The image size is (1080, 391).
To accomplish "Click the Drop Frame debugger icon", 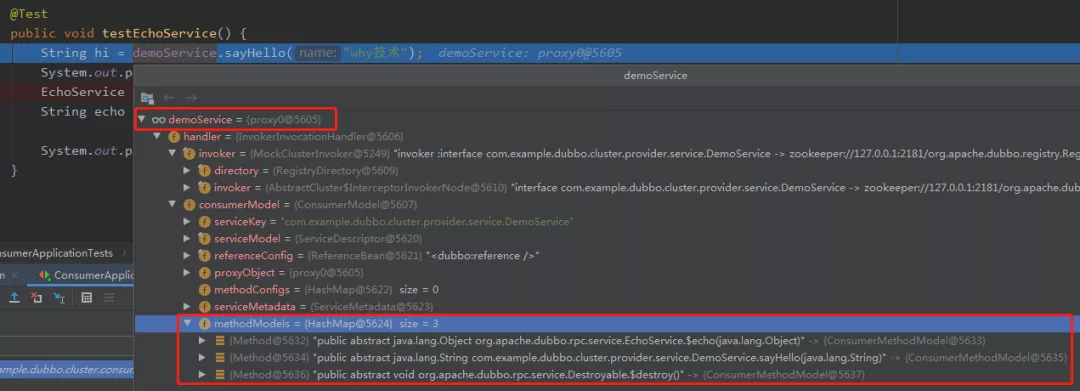I will (37, 297).
